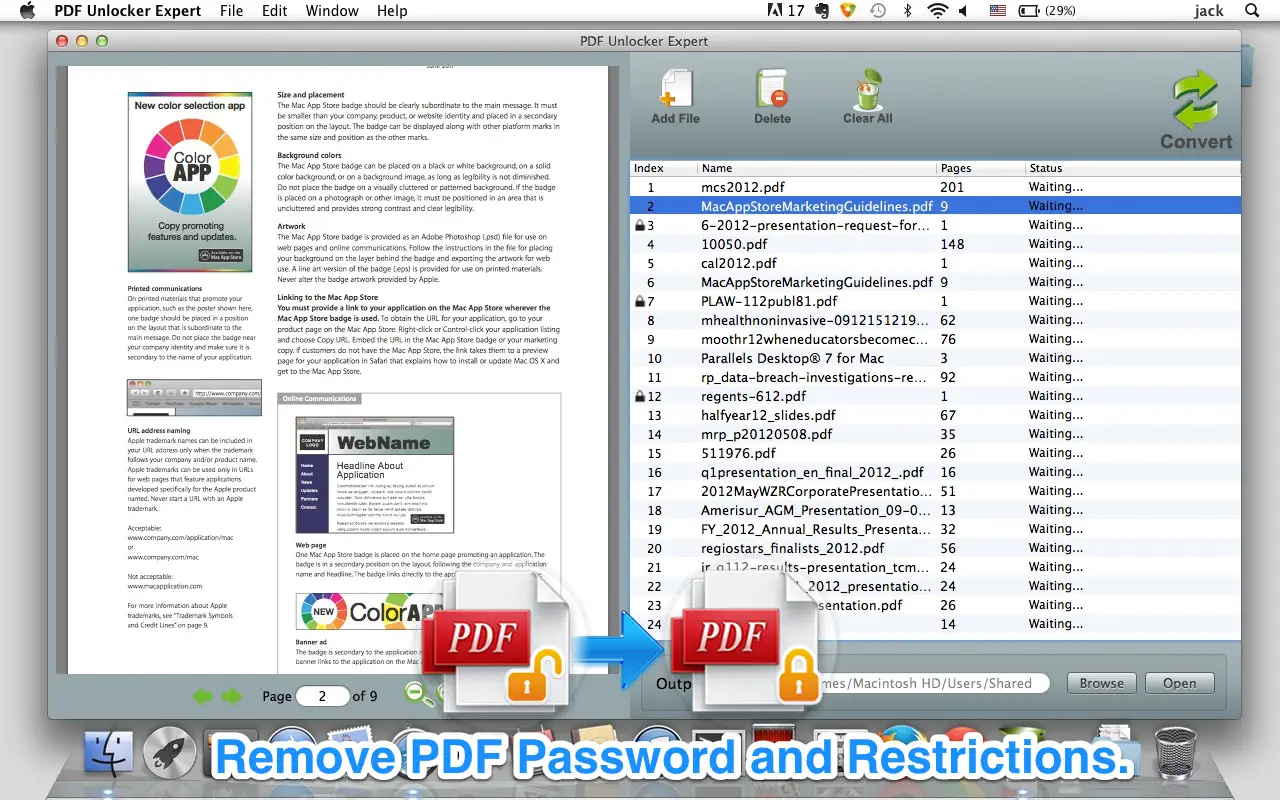The image size is (1280, 800).
Task: Open the Evernote elephant menu bar icon
Action: click(x=821, y=11)
